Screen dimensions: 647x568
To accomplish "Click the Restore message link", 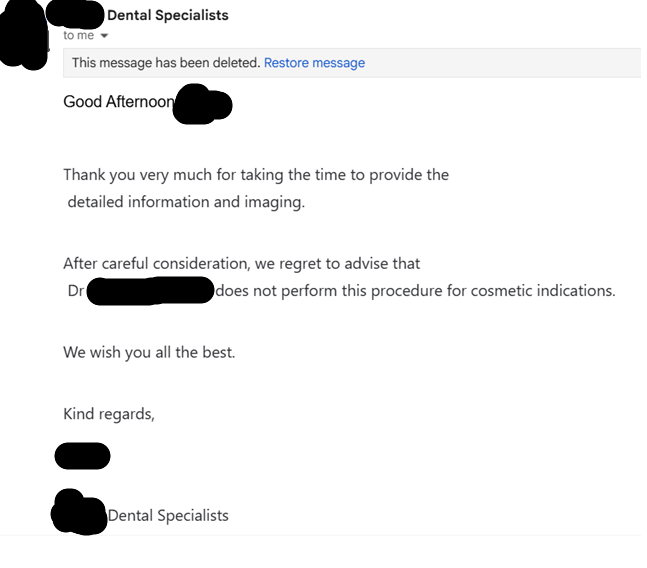I will click(x=314, y=63).
